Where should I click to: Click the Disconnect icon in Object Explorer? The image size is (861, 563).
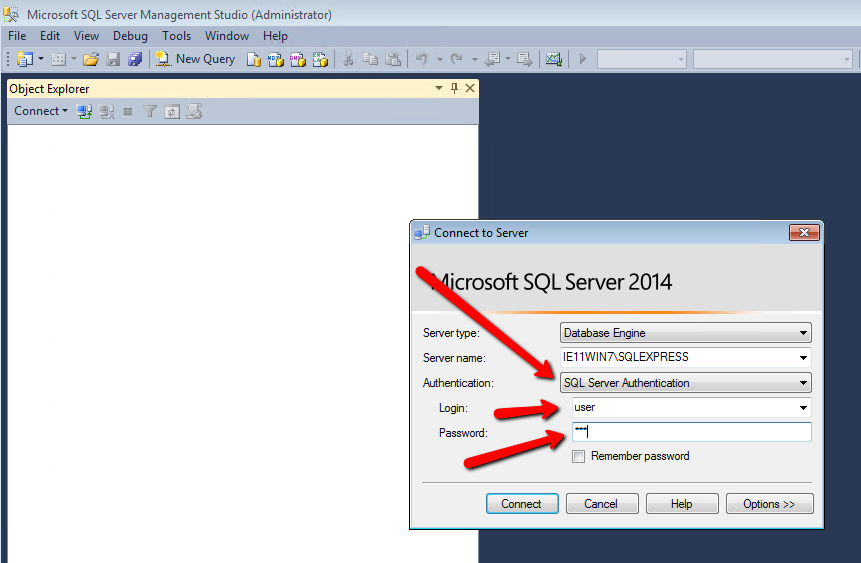(x=106, y=112)
